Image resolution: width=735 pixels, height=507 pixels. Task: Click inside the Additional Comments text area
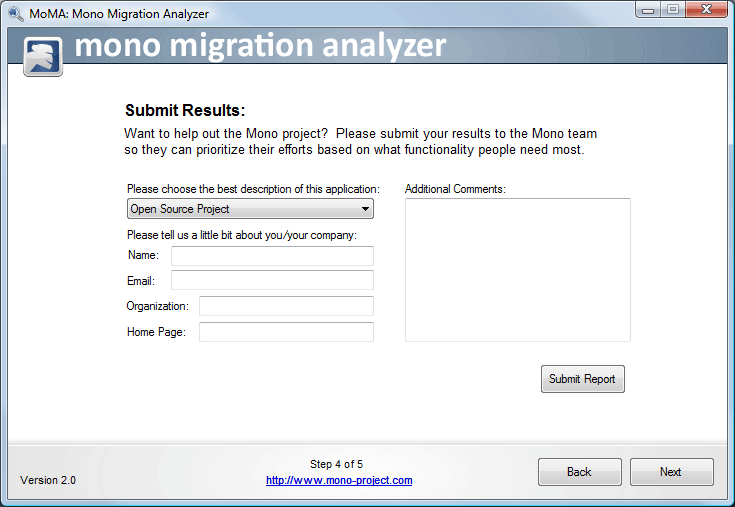[x=517, y=270]
